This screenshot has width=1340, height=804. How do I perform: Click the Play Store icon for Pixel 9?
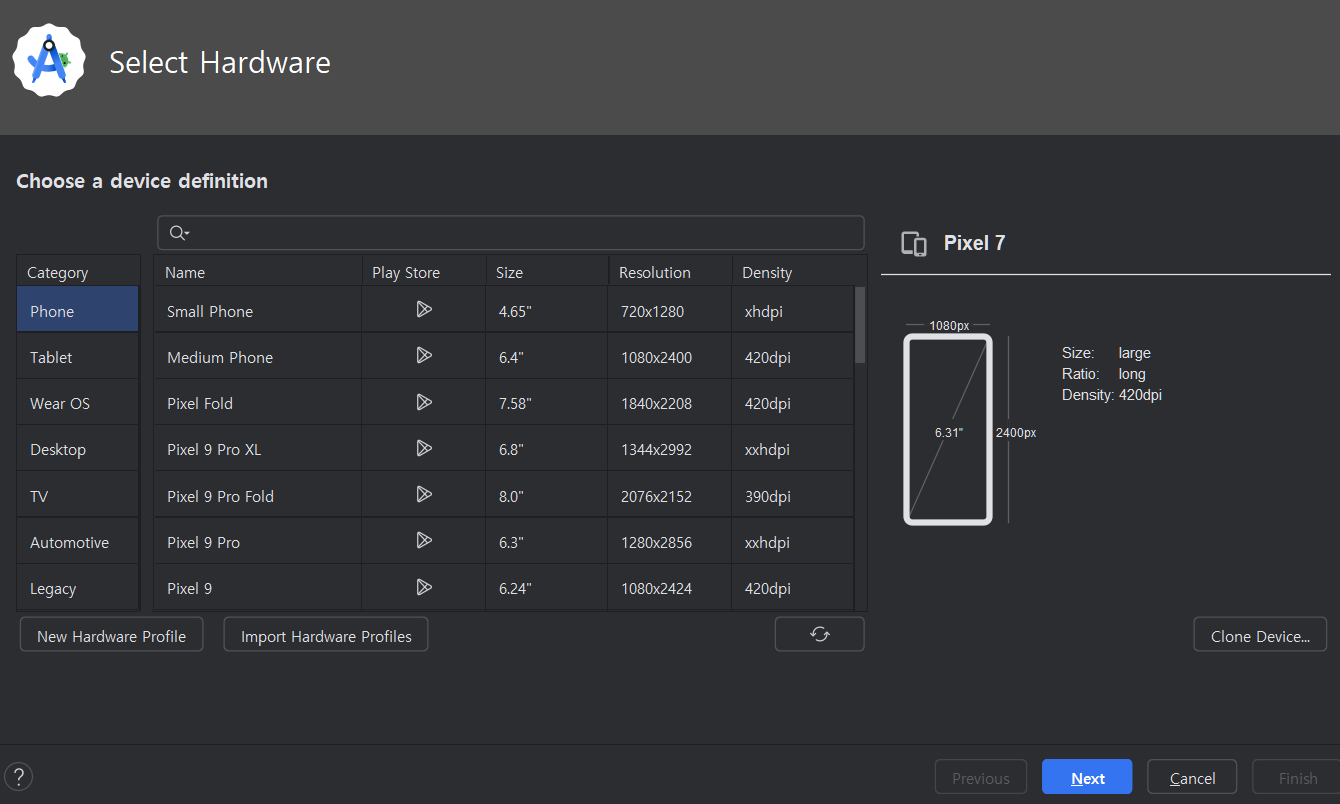click(424, 587)
